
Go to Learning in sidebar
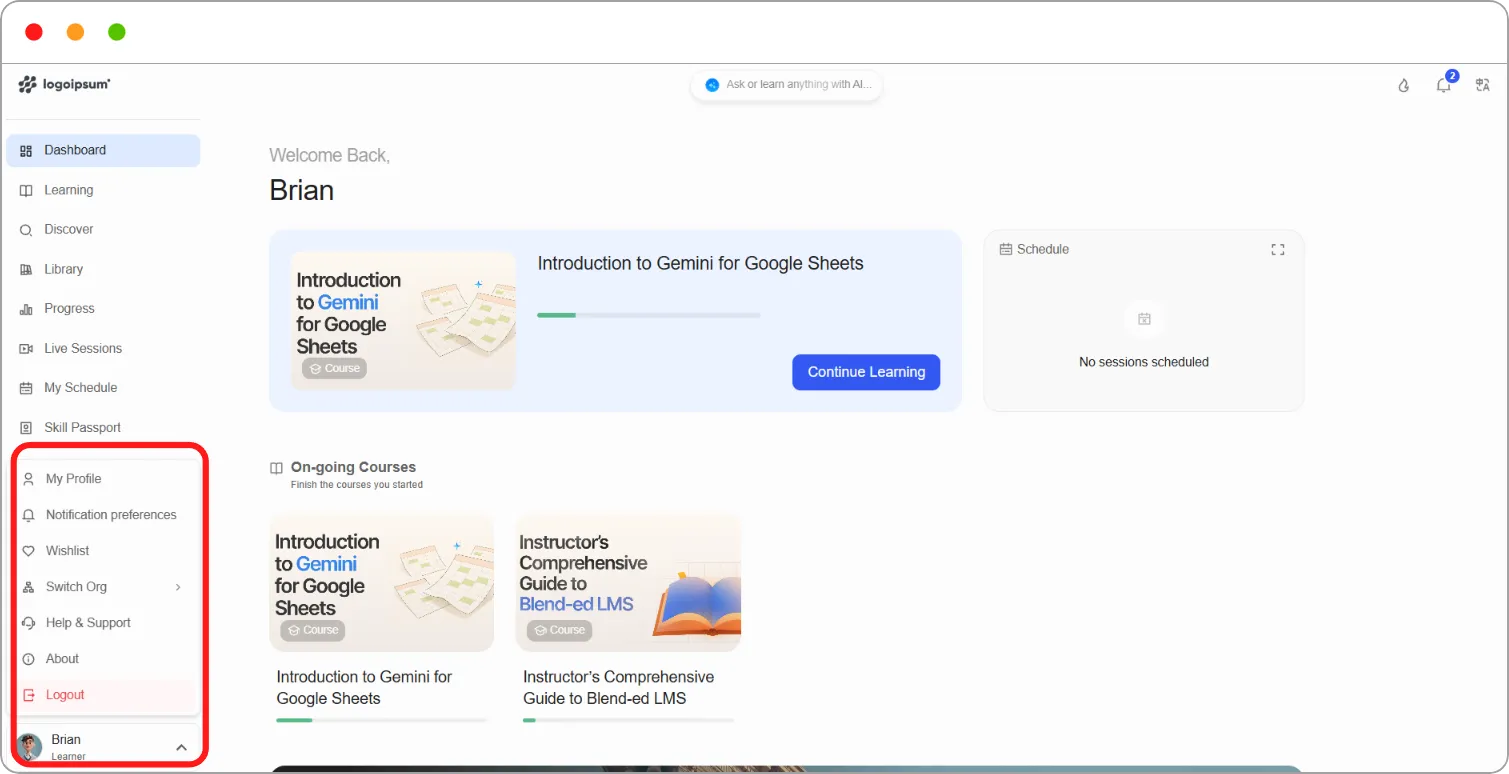click(x=103, y=190)
